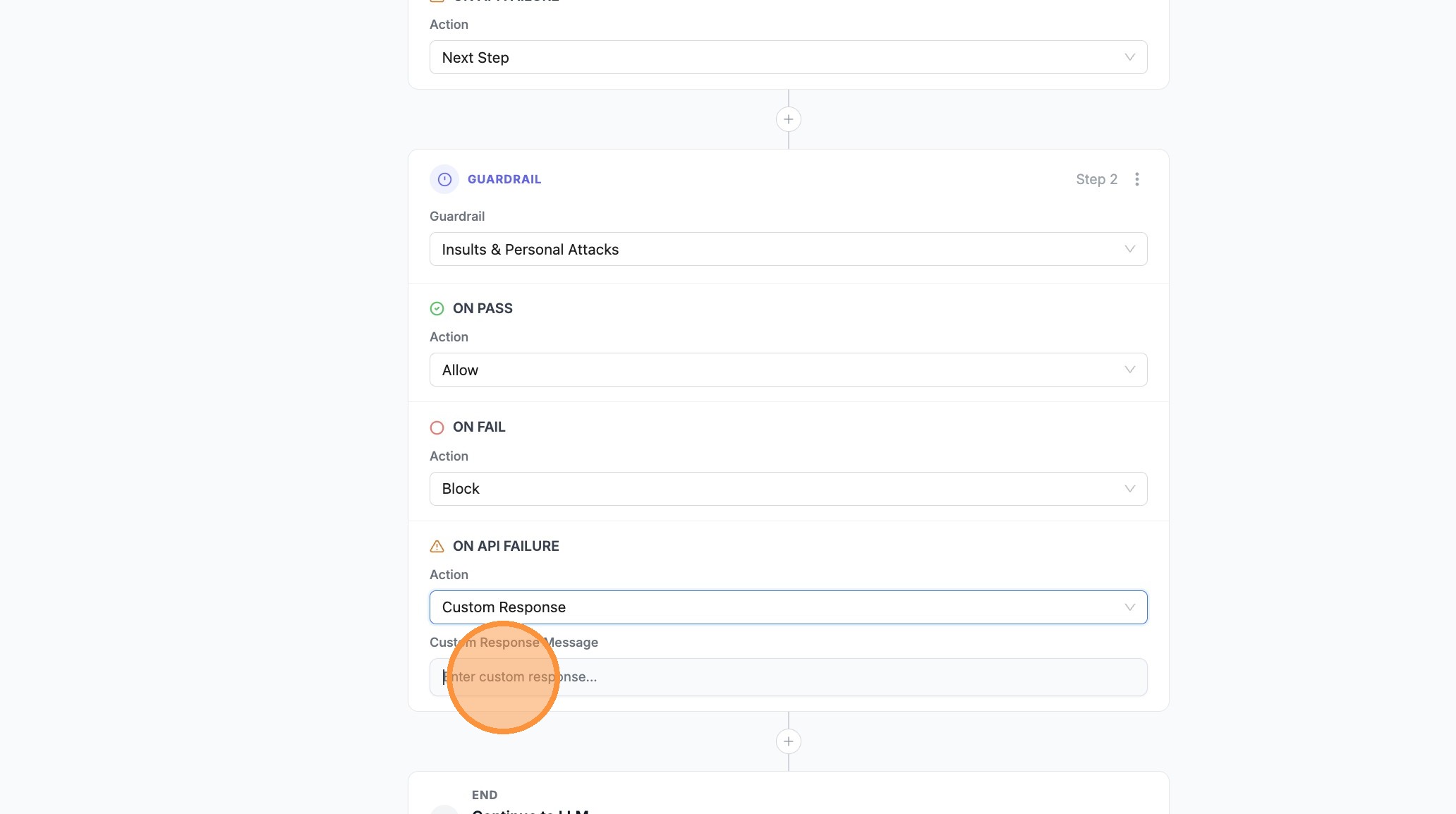Click the Continue to LLM link
This screenshot has height=814, width=1456.
(530, 811)
